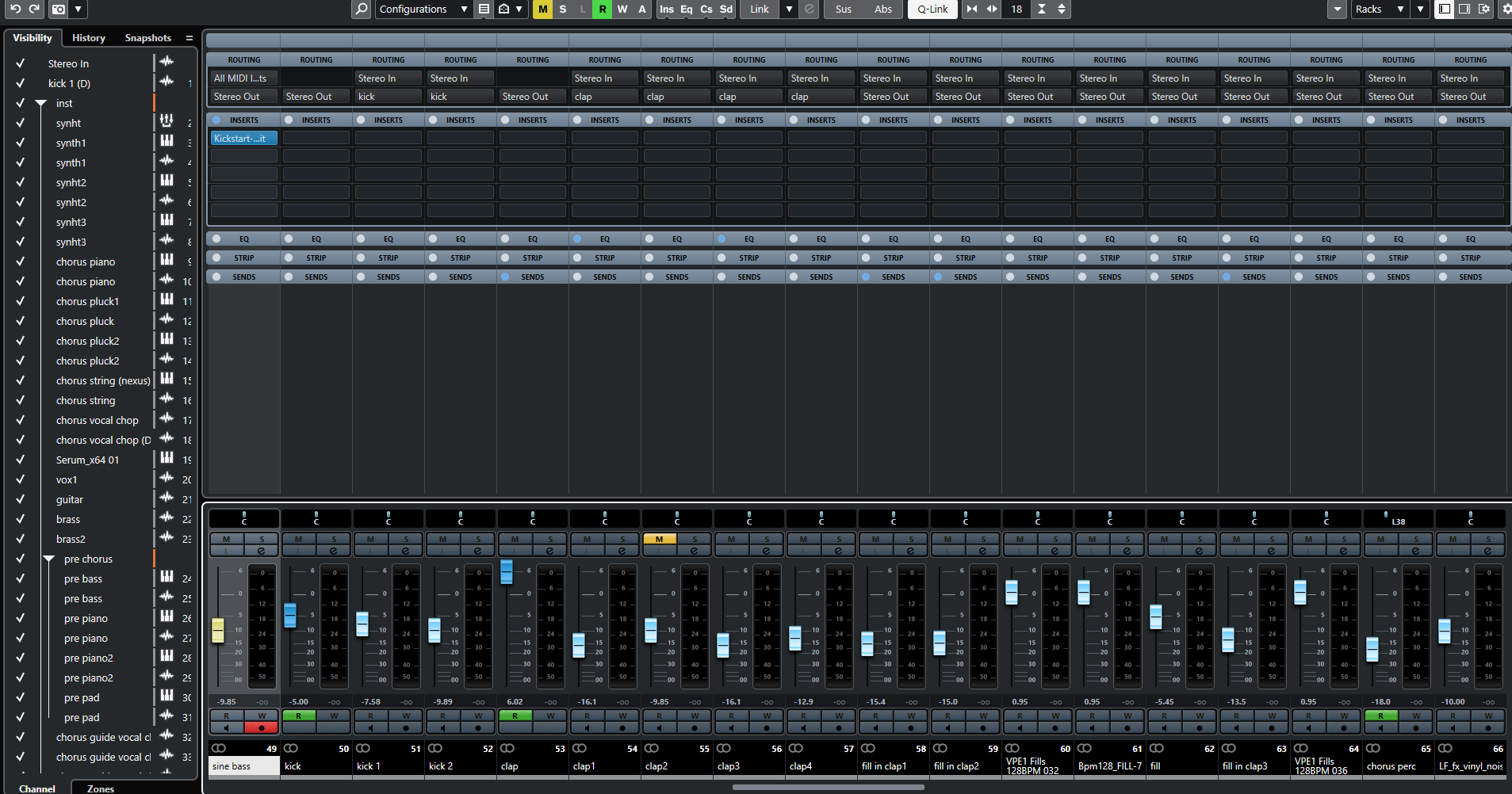Click the Redo arrow icon

tap(34, 9)
